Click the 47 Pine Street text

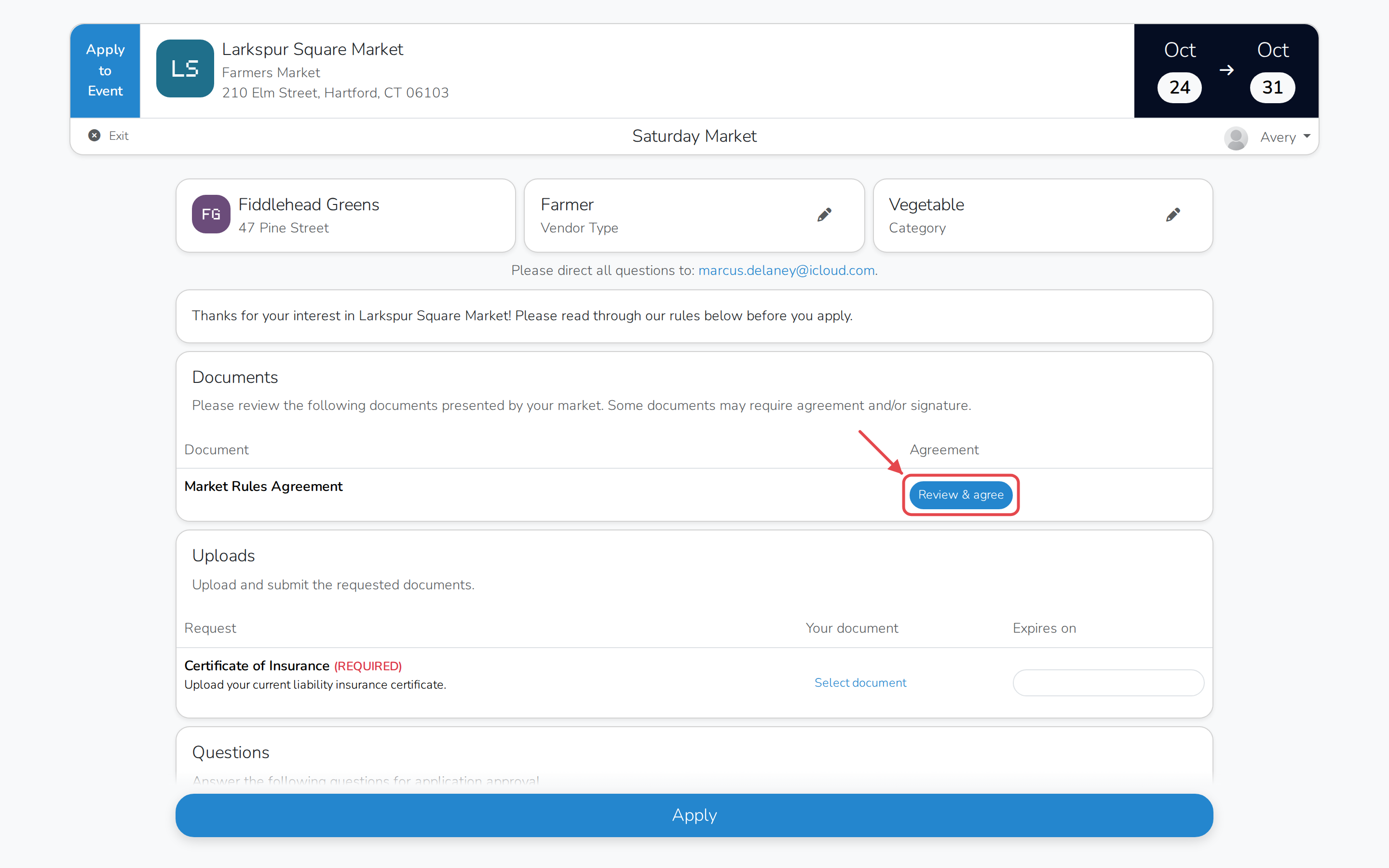coord(284,228)
